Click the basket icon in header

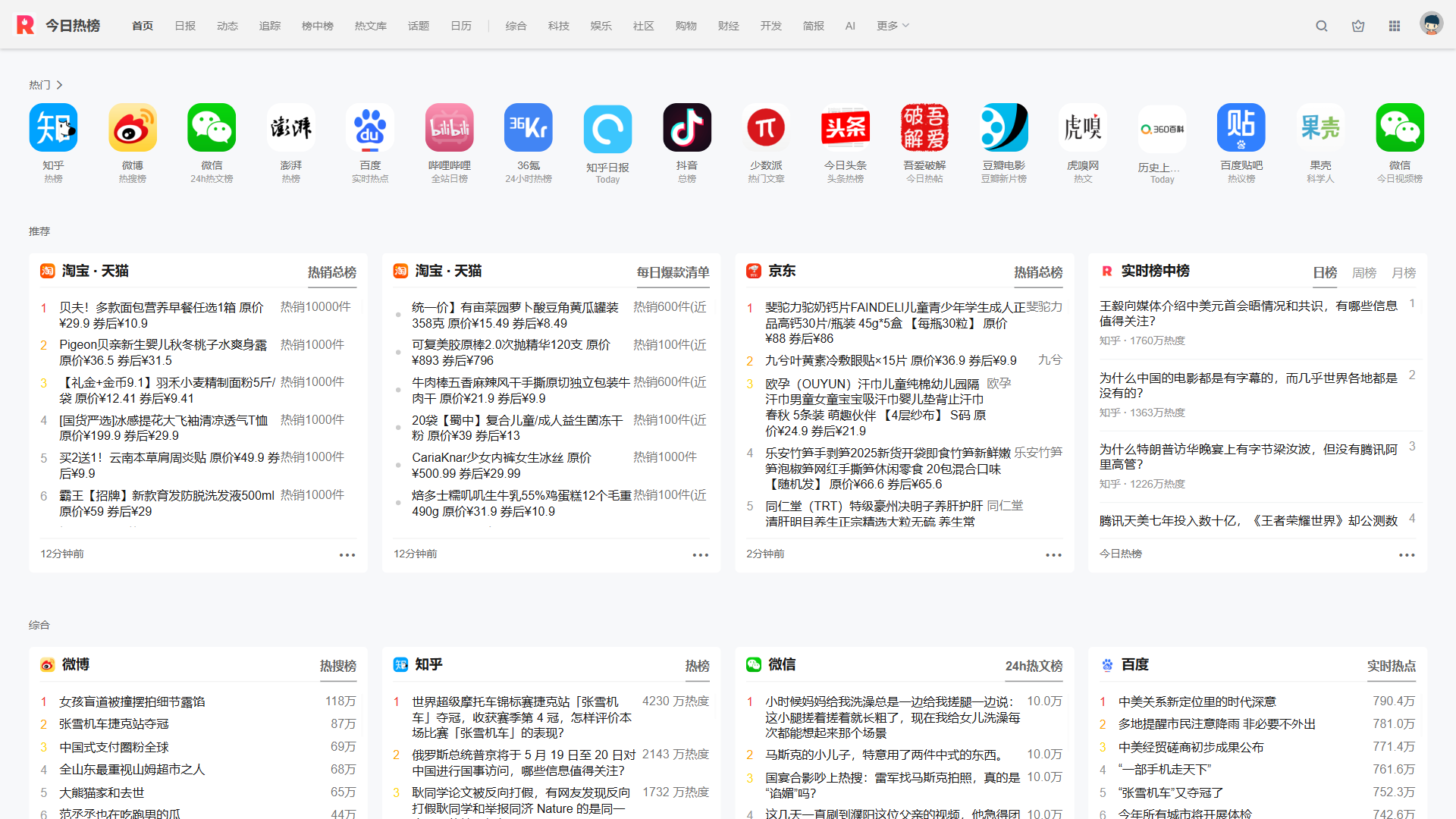(x=1358, y=26)
